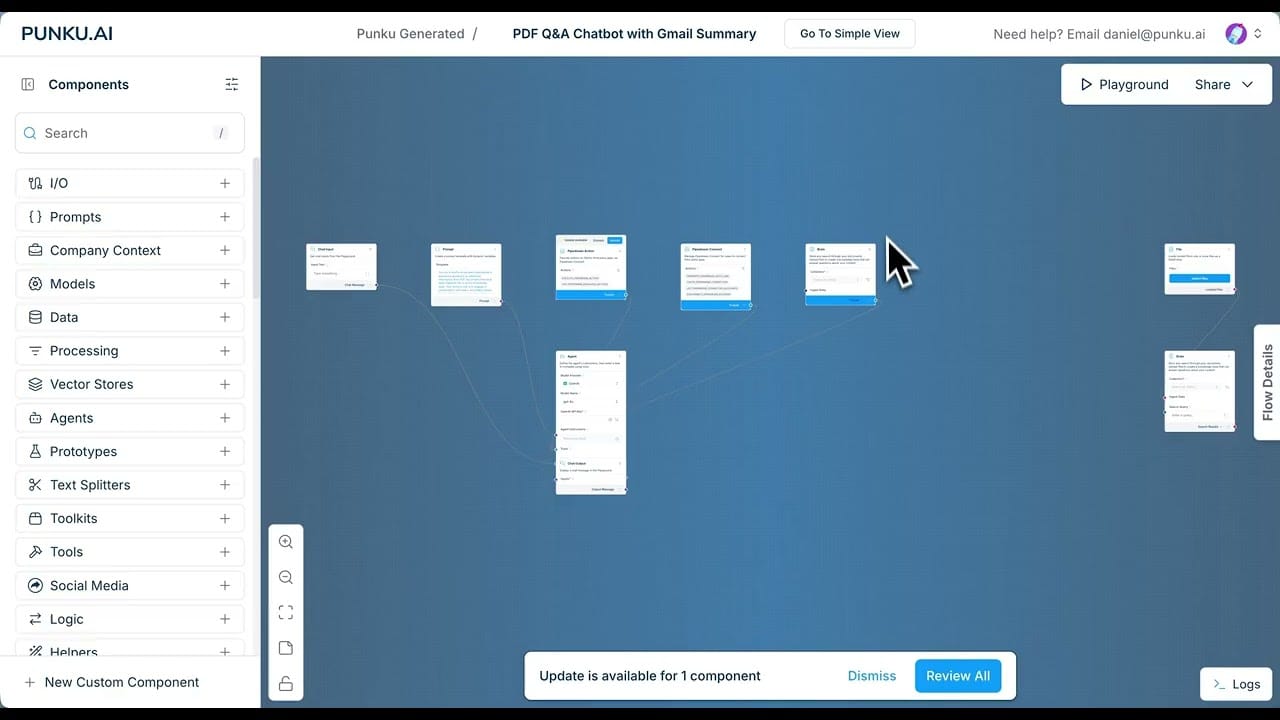Dismiss the component update notification
This screenshot has height=720, width=1280.
871,675
